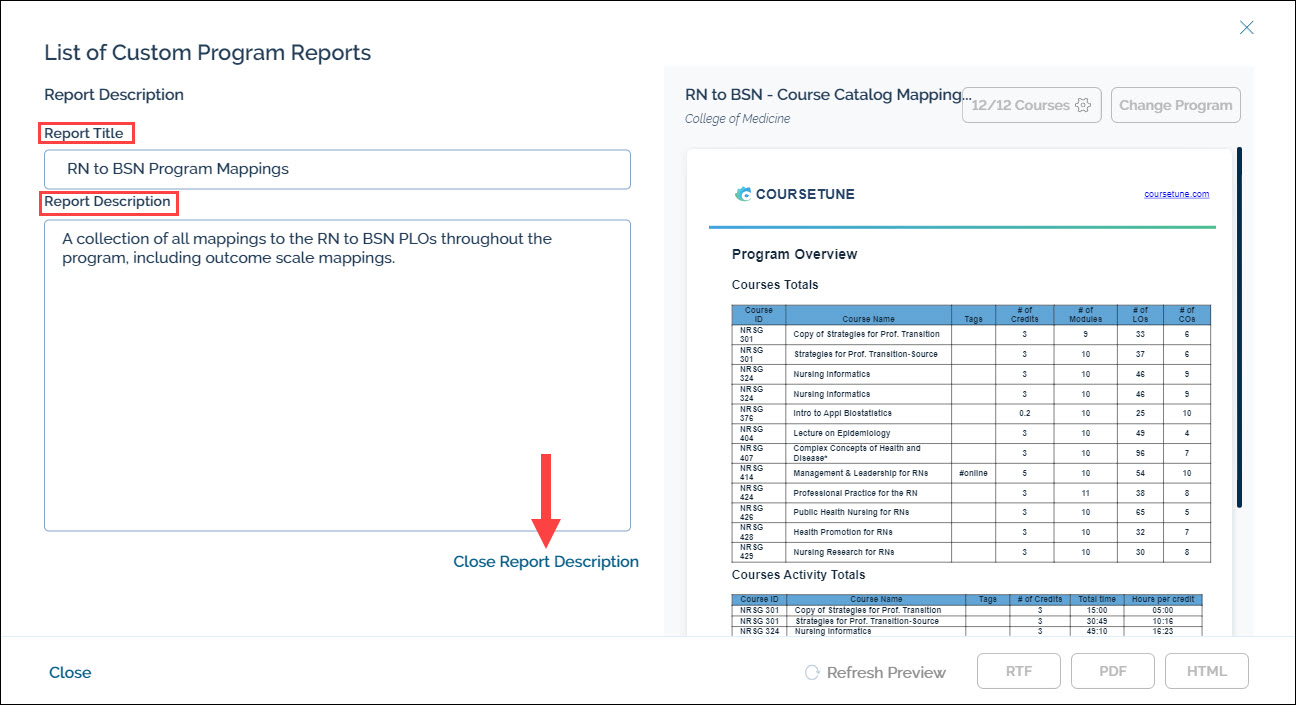Click the Hours per credit column header
This screenshot has width=1296, height=705.
click(x=1165, y=599)
